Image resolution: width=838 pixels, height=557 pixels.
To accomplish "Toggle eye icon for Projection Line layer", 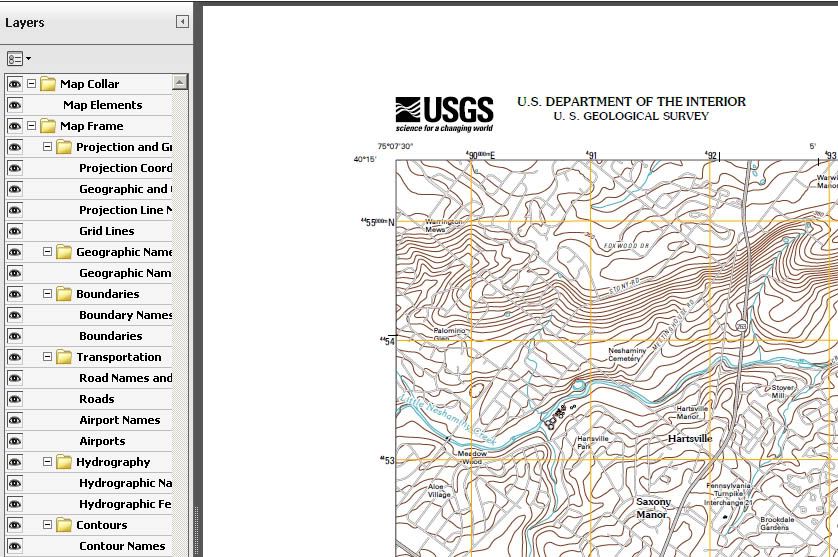I will pyautogui.click(x=14, y=210).
